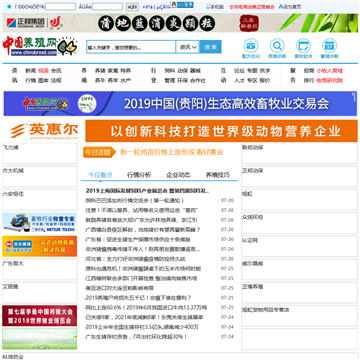The width and height of the screenshot is (360, 360).
Task: Expand the 资讯 search category dropdown
Action: click(188, 47)
